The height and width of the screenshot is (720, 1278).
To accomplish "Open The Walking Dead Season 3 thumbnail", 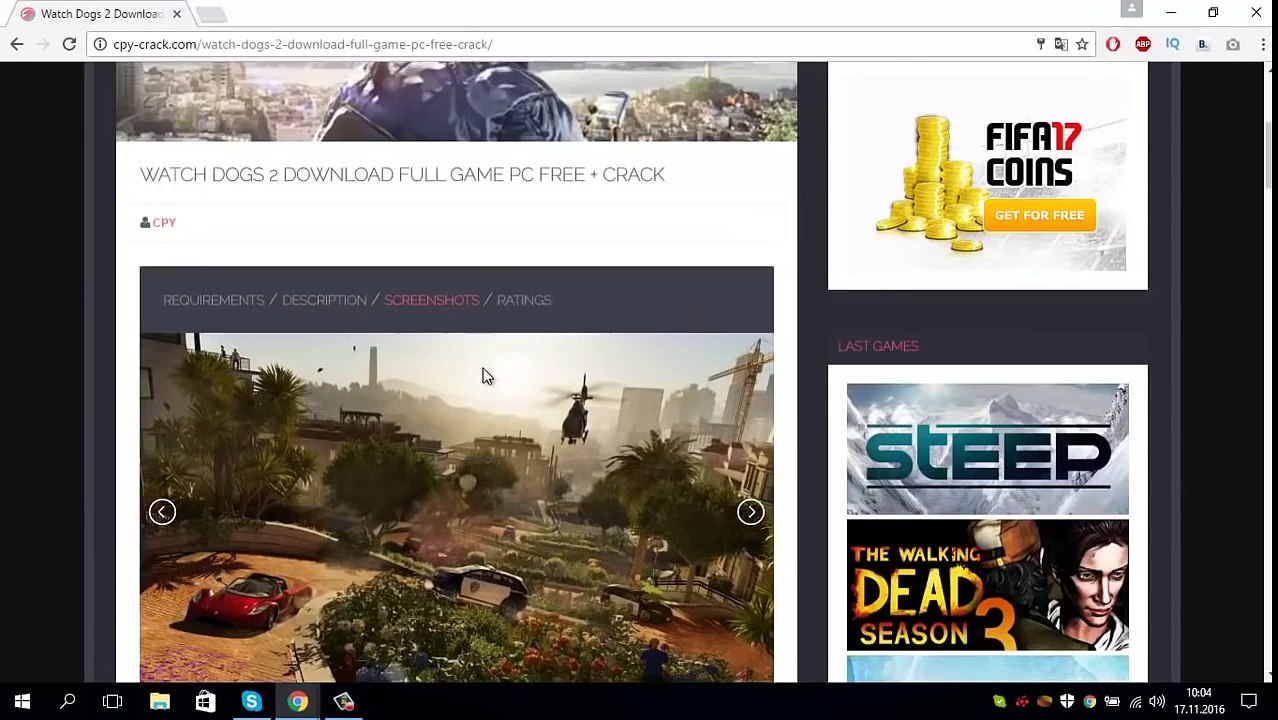I will pyautogui.click(x=988, y=585).
